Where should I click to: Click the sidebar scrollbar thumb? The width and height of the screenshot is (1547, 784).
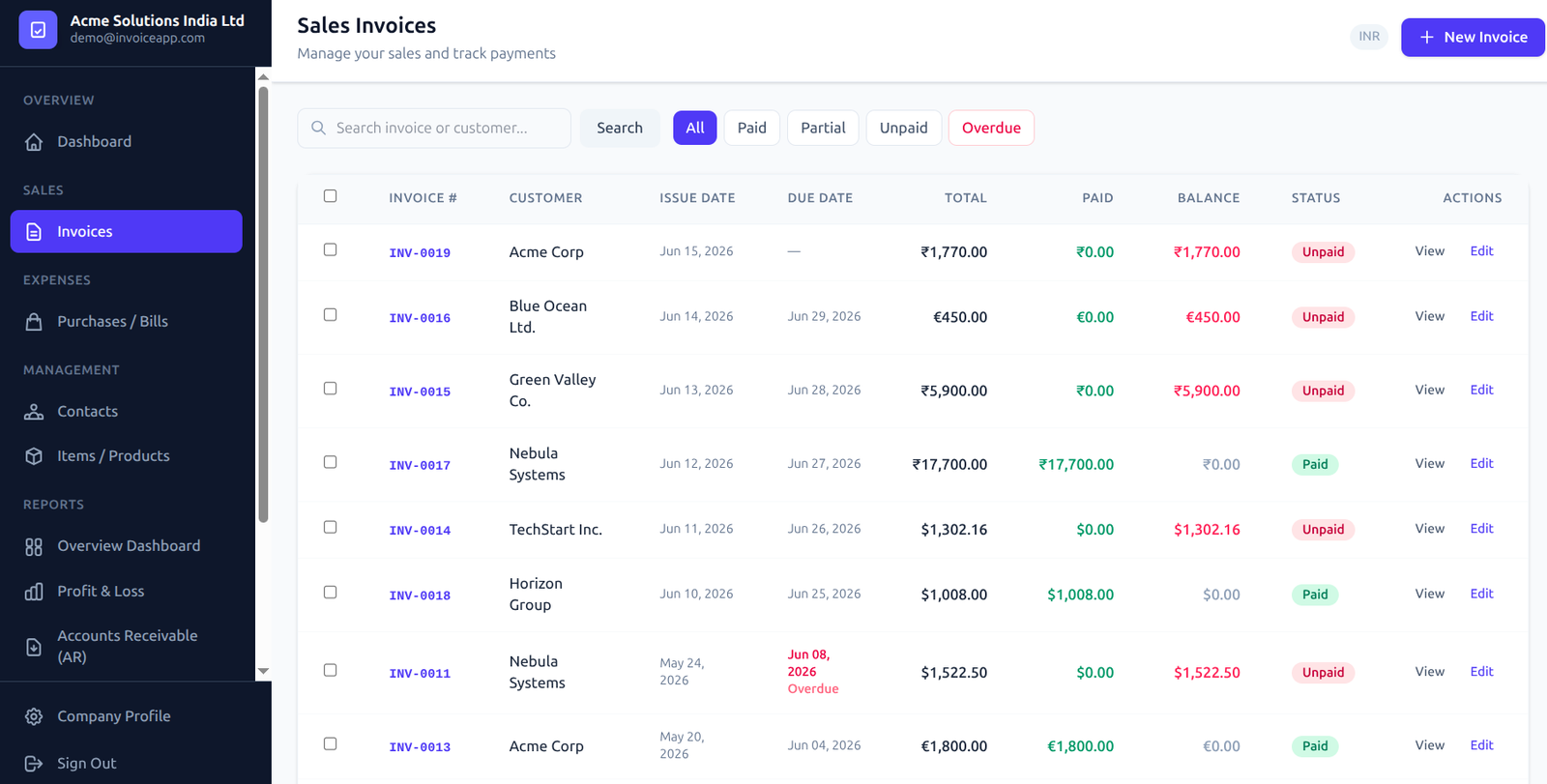pyautogui.click(x=263, y=305)
